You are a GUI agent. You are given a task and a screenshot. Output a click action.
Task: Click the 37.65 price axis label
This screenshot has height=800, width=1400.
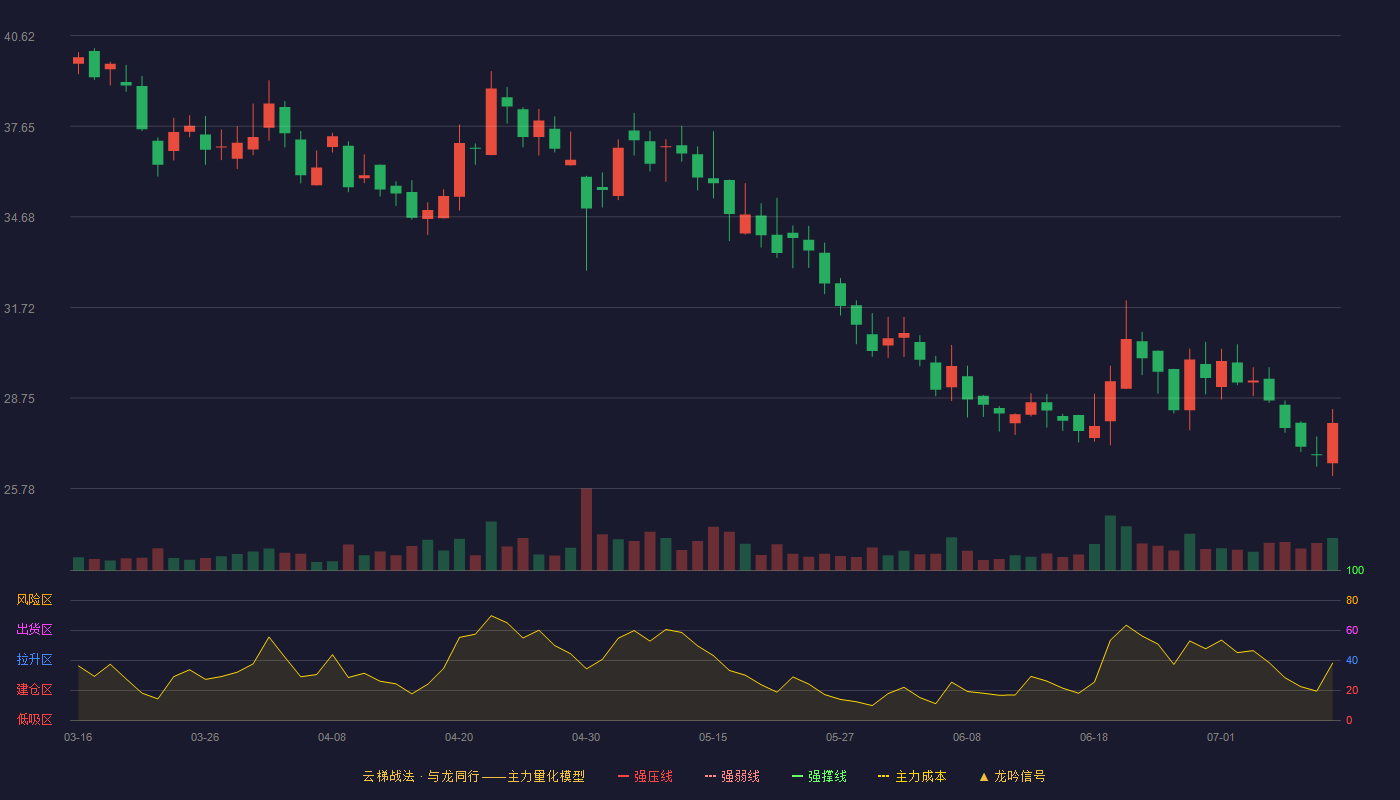pyautogui.click(x=19, y=128)
